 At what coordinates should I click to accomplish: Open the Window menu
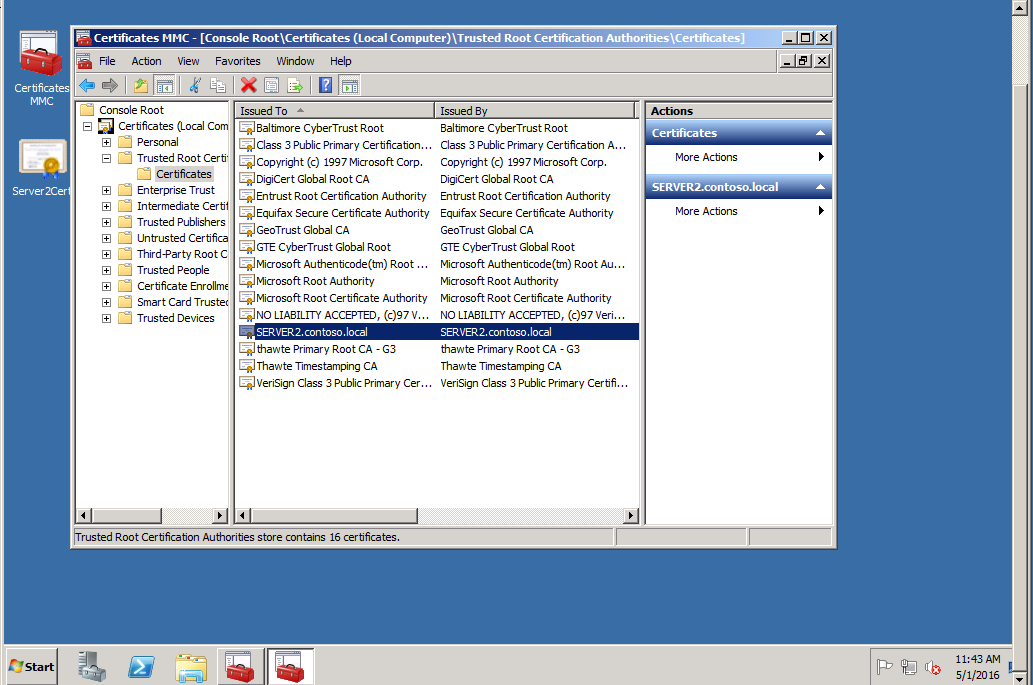[x=295, y=61]
